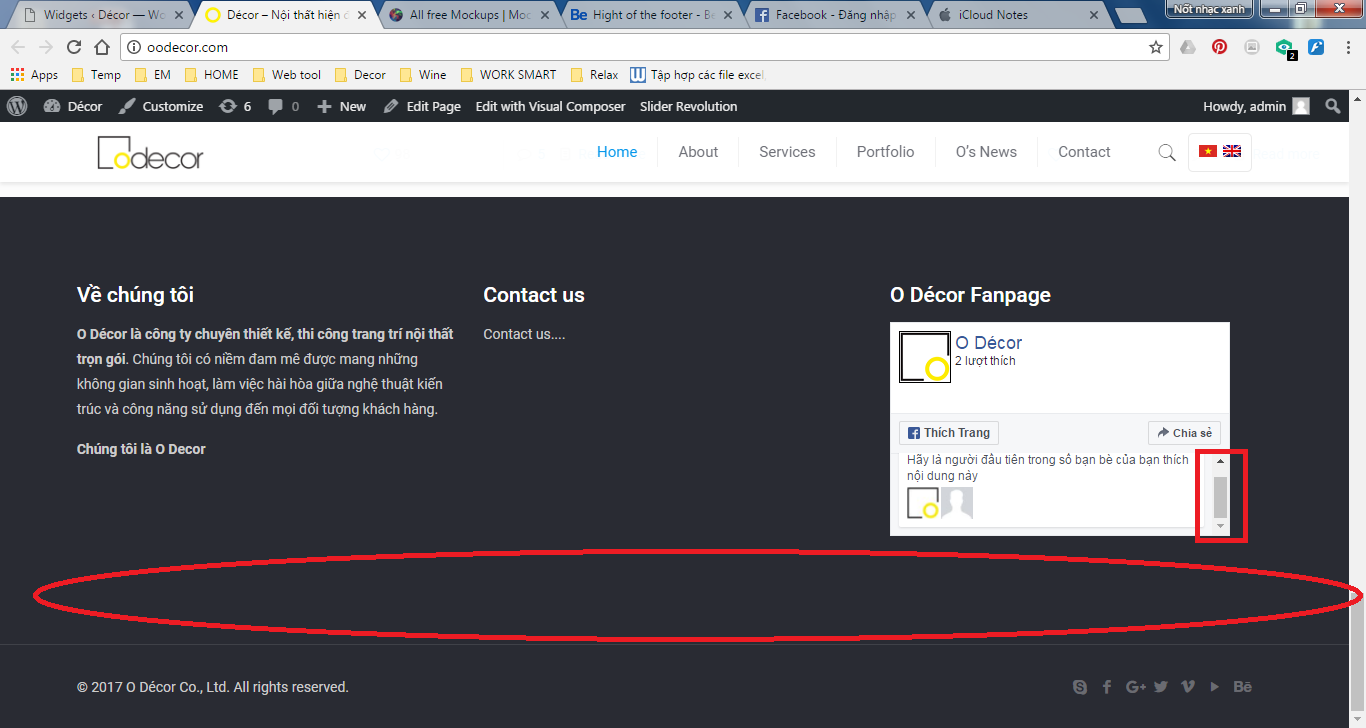Click the Facebook widget scrollbar thumb
1366x728 pixels.
(x=1220, y=494)
